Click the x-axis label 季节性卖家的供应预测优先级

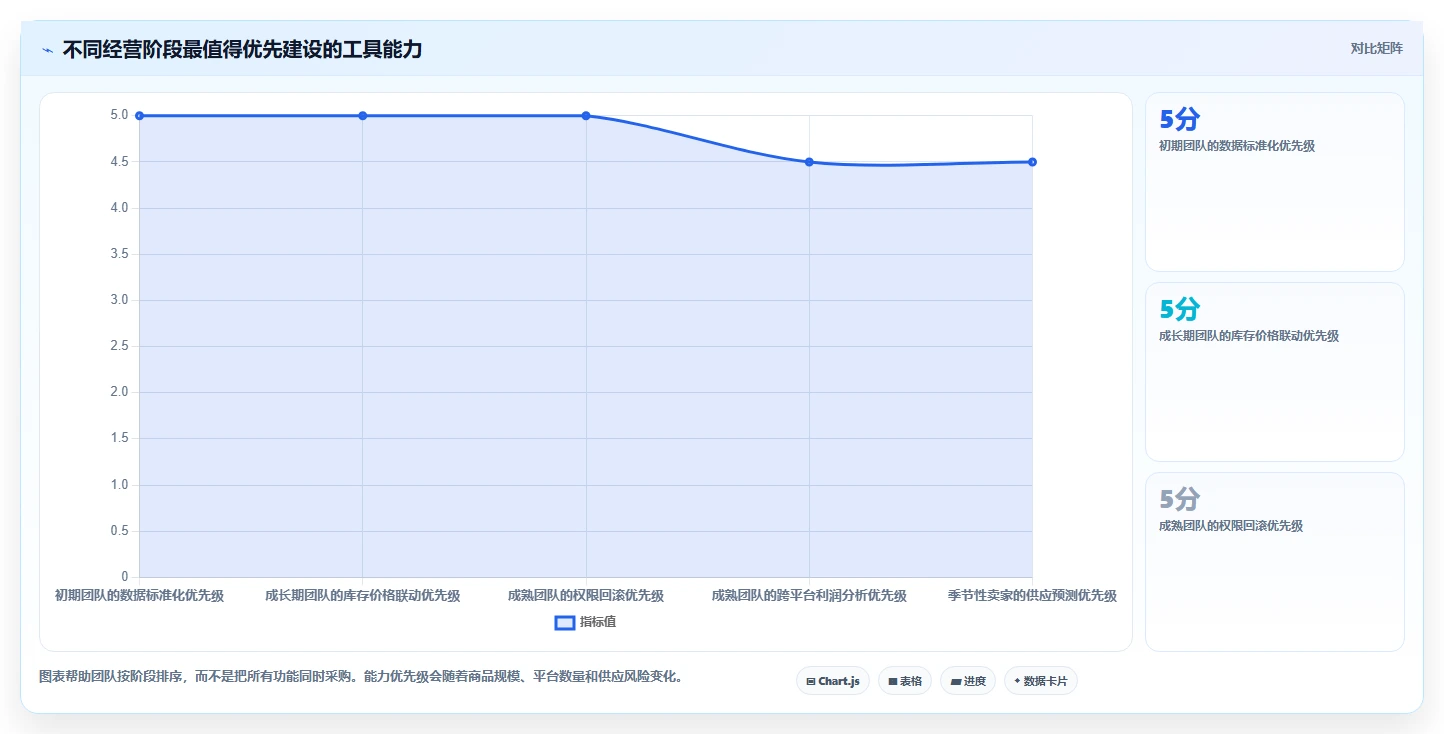pos(1032,596)
